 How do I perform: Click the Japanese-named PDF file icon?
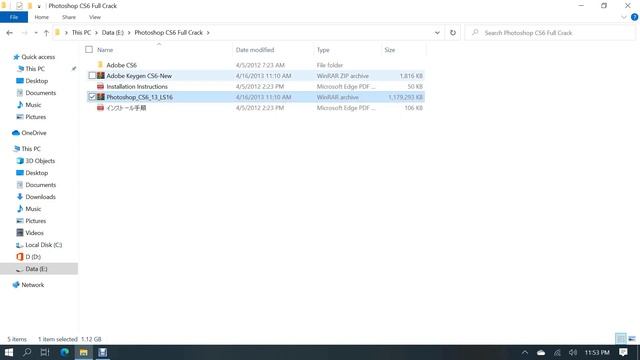(x=100, y=107)
